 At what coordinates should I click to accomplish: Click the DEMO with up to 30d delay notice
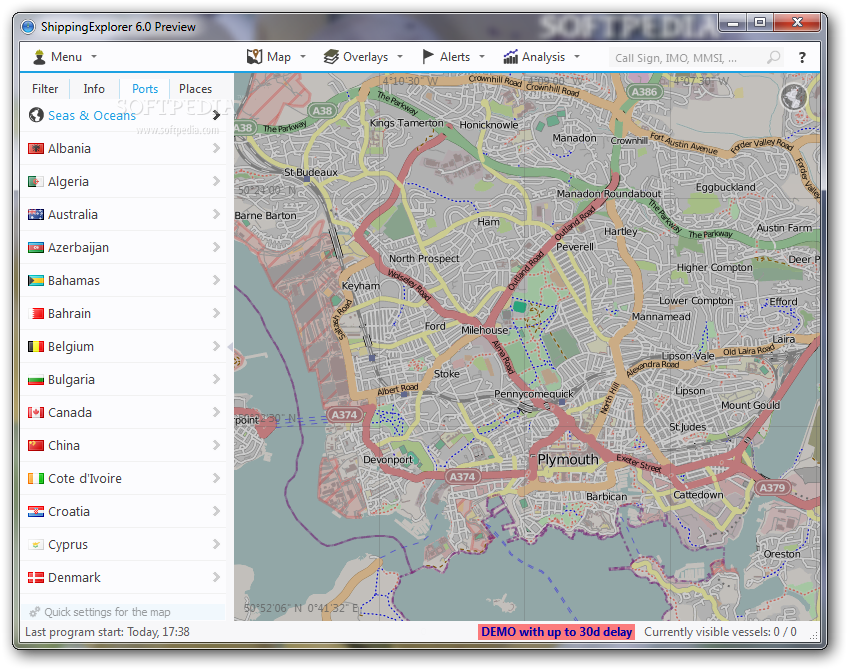click(556, 632)
